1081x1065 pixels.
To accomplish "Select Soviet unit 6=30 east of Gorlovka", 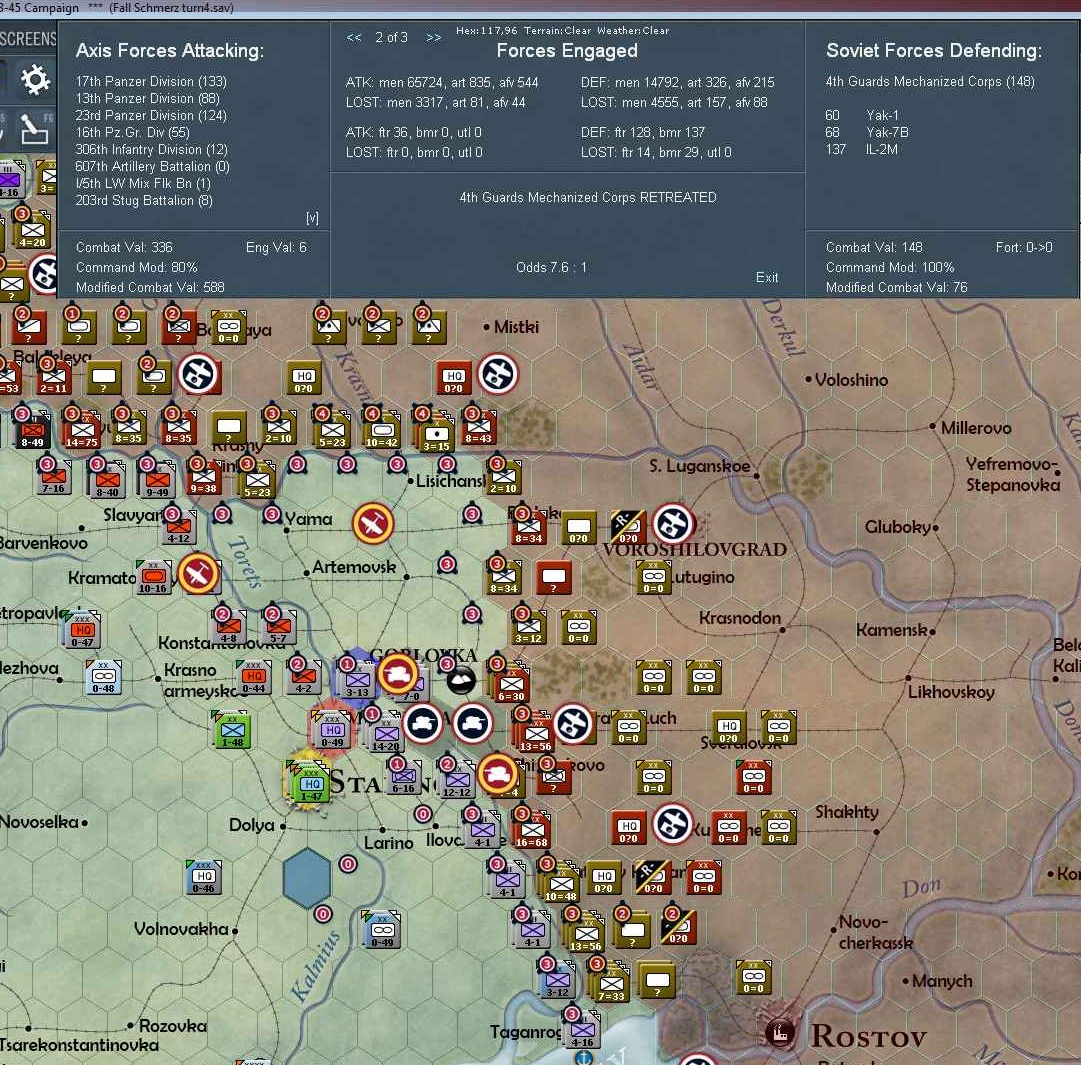I will 511,685.
